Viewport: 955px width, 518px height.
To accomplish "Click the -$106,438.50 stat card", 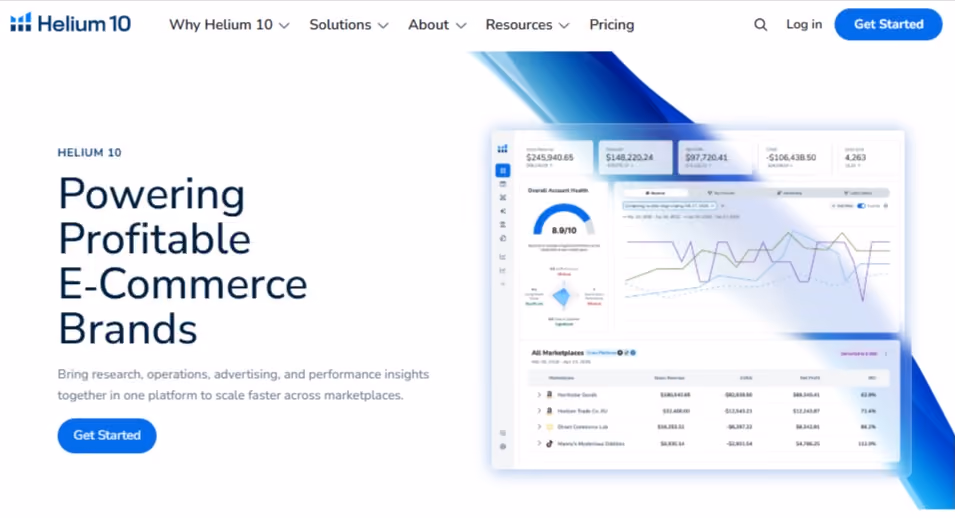I will coord(793,158).
